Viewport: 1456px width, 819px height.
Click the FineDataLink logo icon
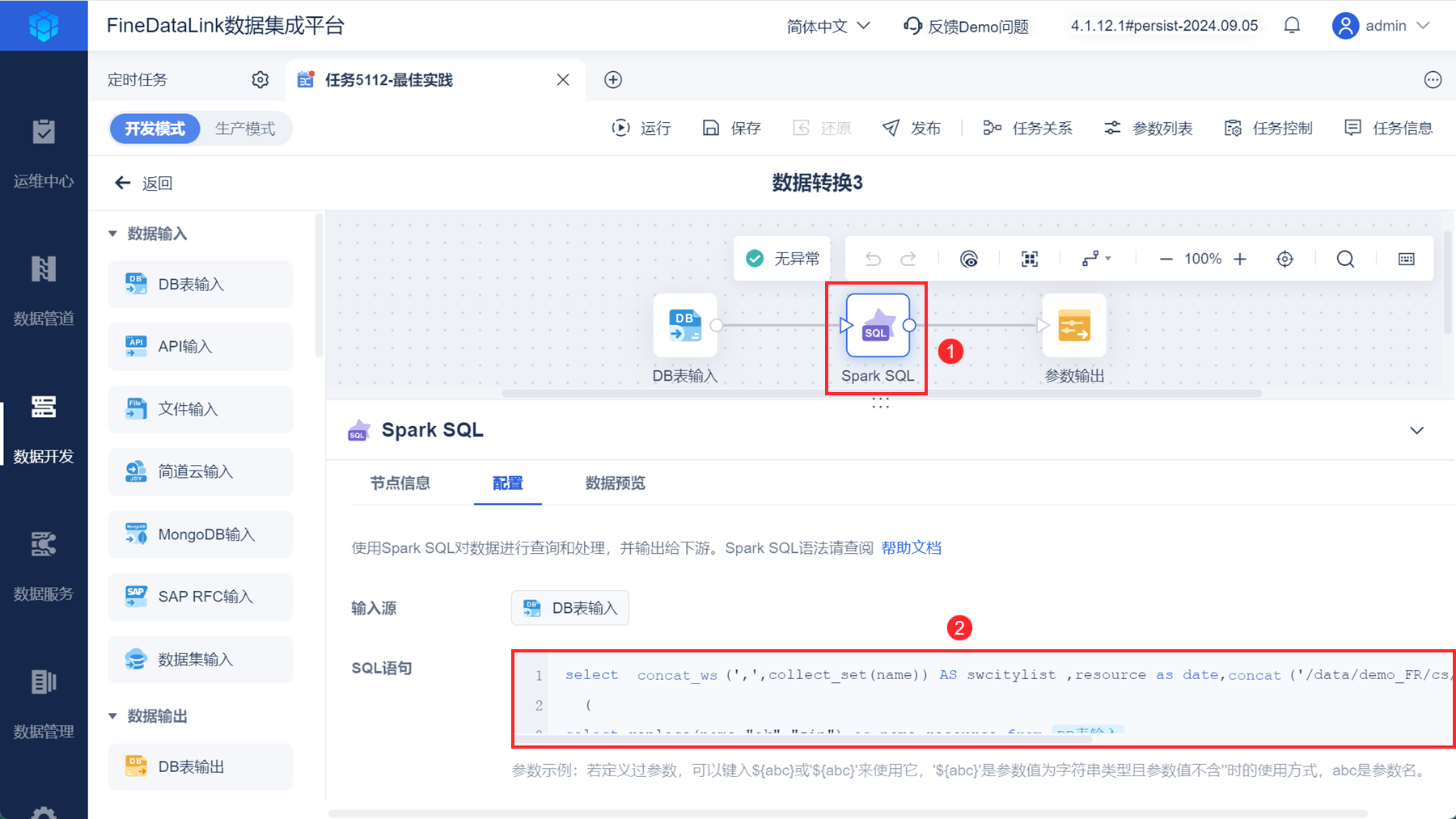(x=44, y=26)
